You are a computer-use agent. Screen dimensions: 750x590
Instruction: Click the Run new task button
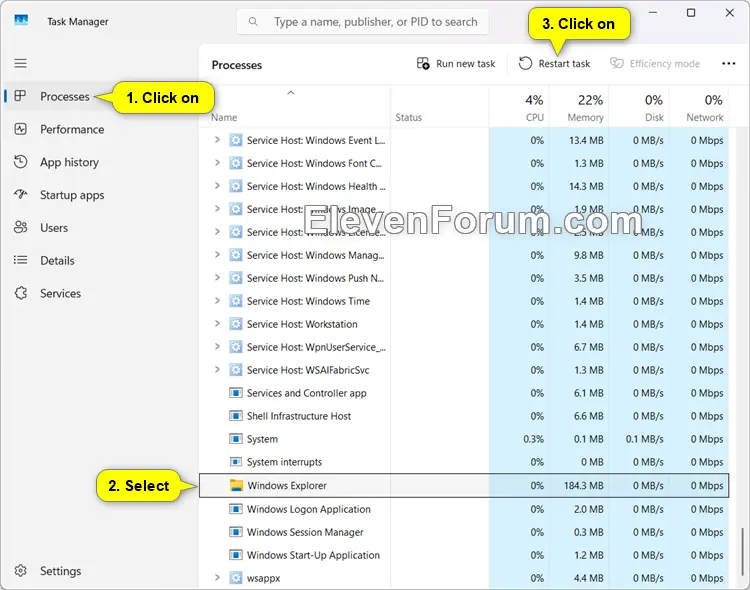pyautogui.click(x=456, y=64)
